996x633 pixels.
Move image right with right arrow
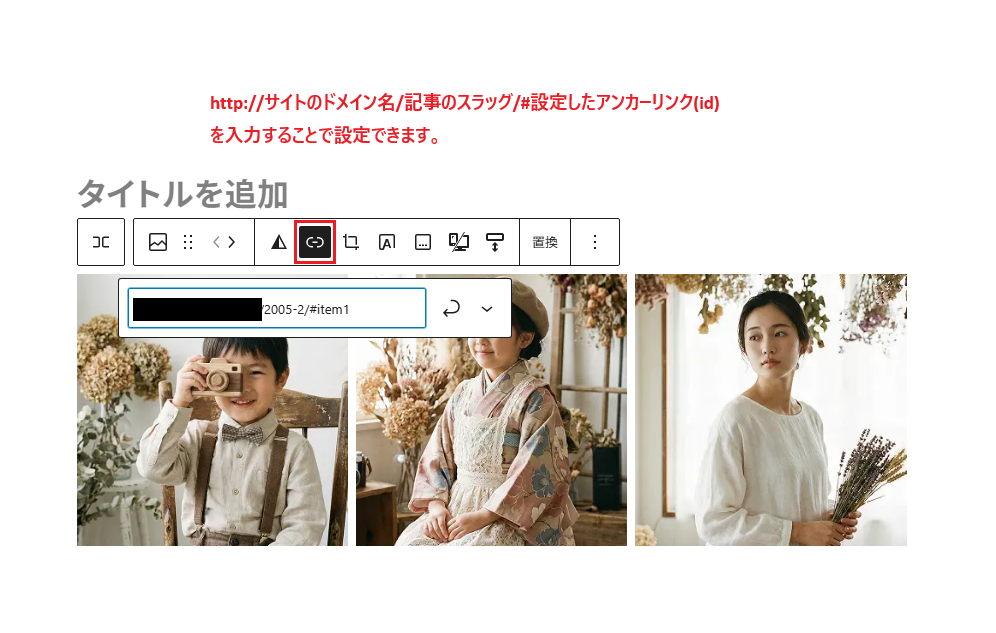coord(233,242)
